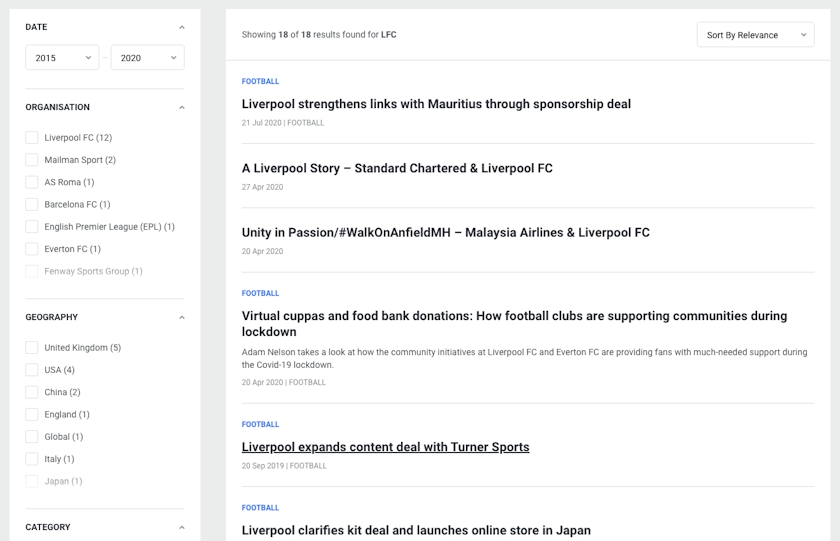The image size is (840, 541).
Task: Check the Liverpool FC organisation filter
Action: 32,138
